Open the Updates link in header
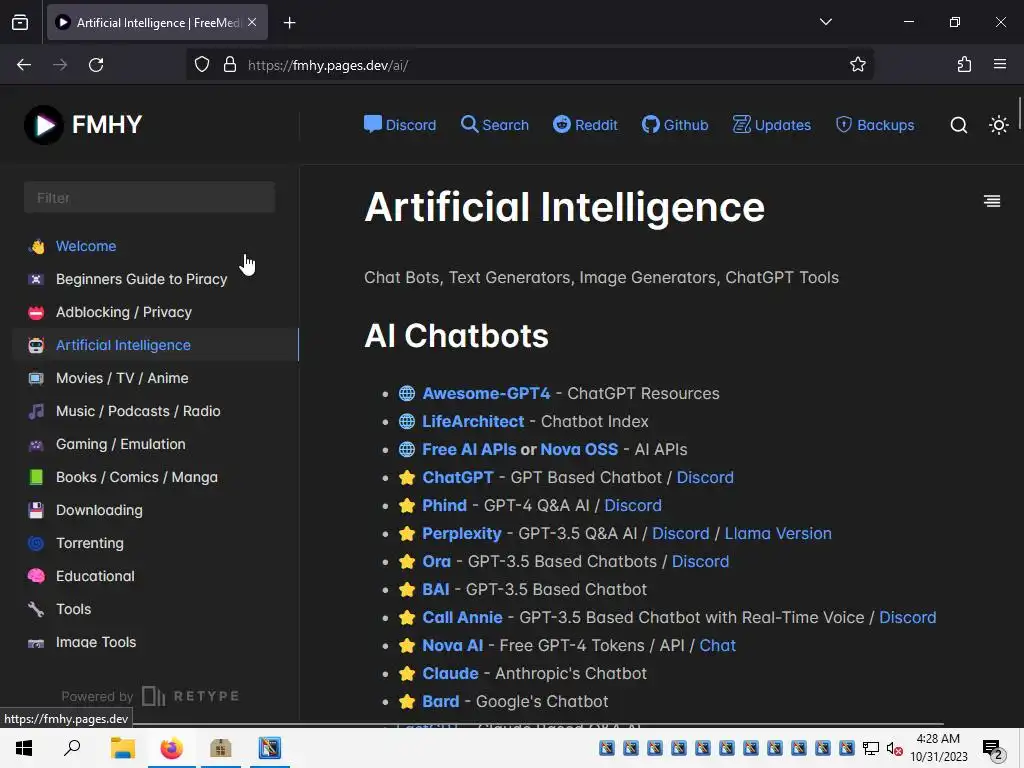This screenshot has width=1024, height=768. [x=771, y=125]
